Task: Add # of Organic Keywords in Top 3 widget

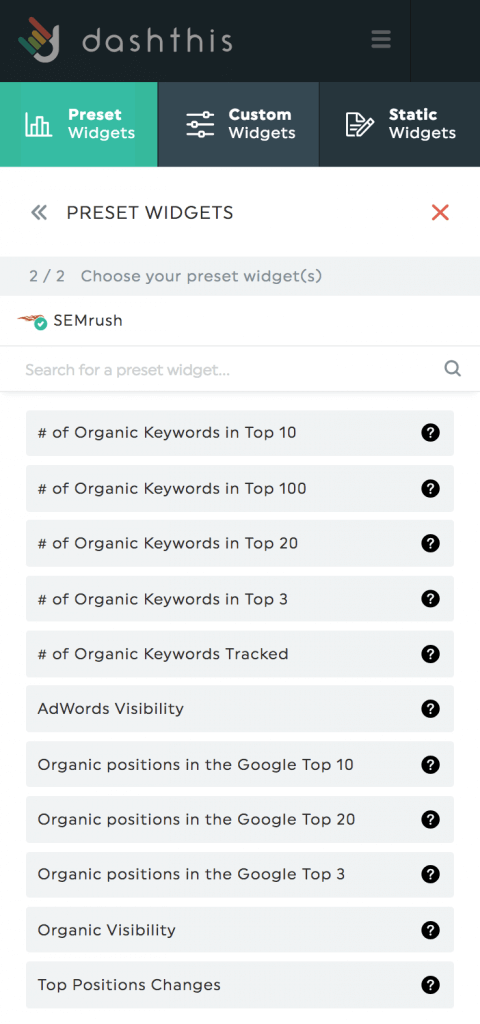Action: click(x=240, y=599)
